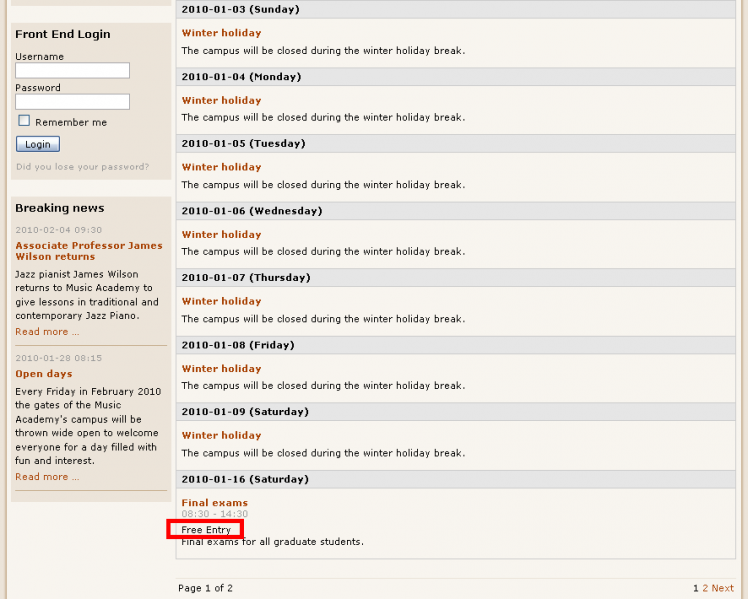Viewport: 748px width, 599px height.
Task: Open Winter holiday event for Wednesday 2010-01-06
Action: coord(221,235)
